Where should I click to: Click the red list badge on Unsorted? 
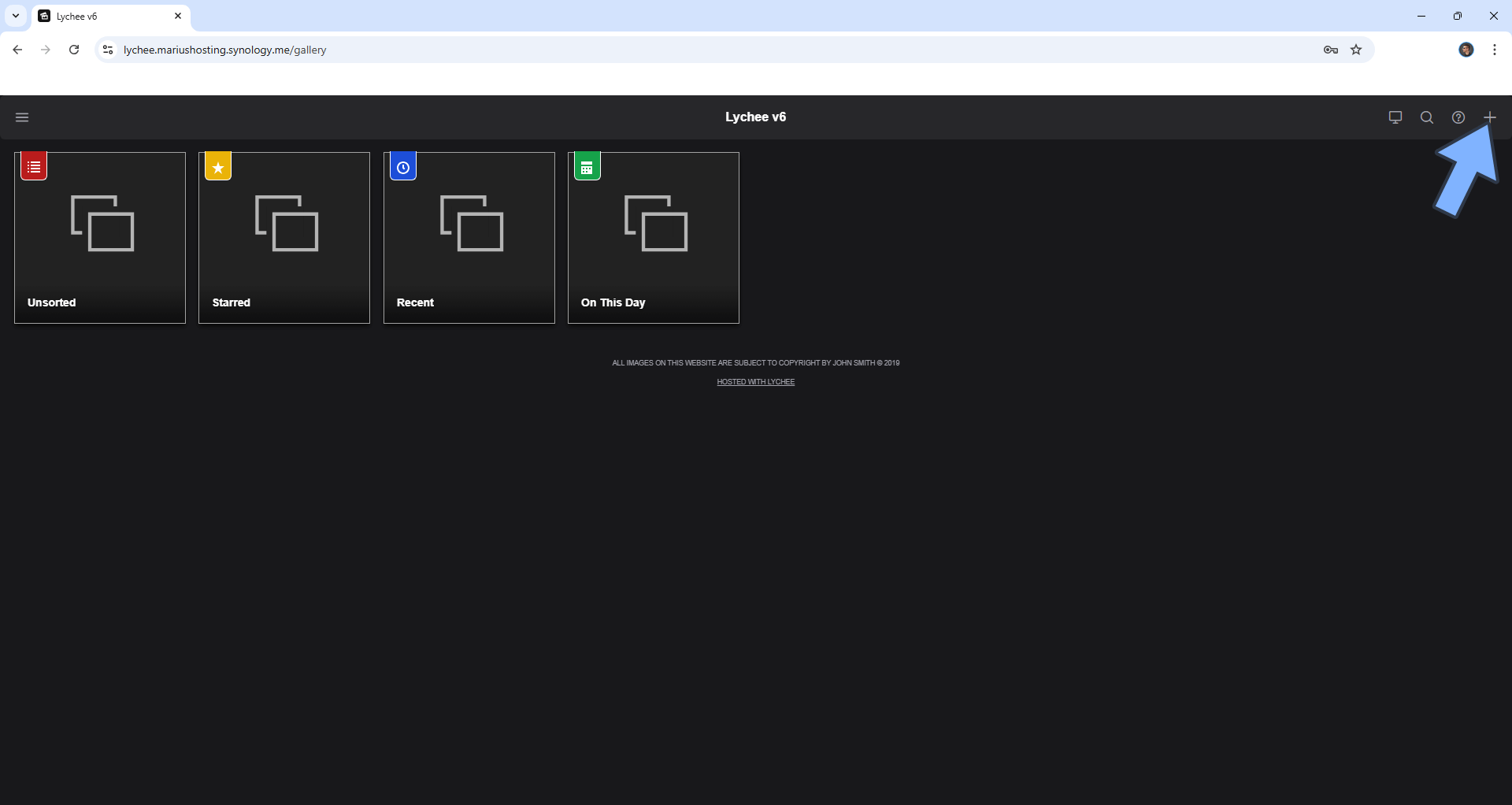coord(34,166)
